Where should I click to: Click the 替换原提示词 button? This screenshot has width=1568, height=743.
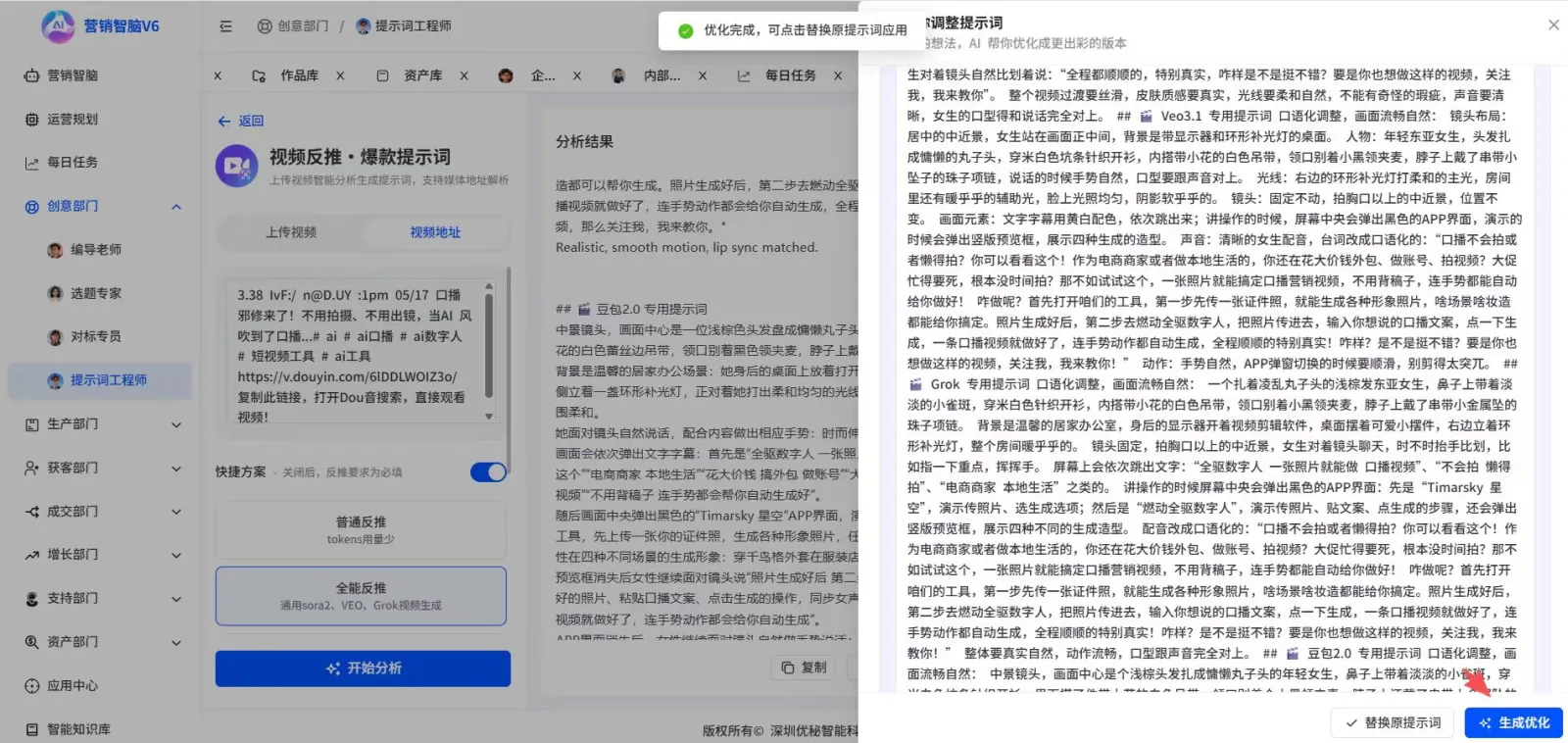1393,723
